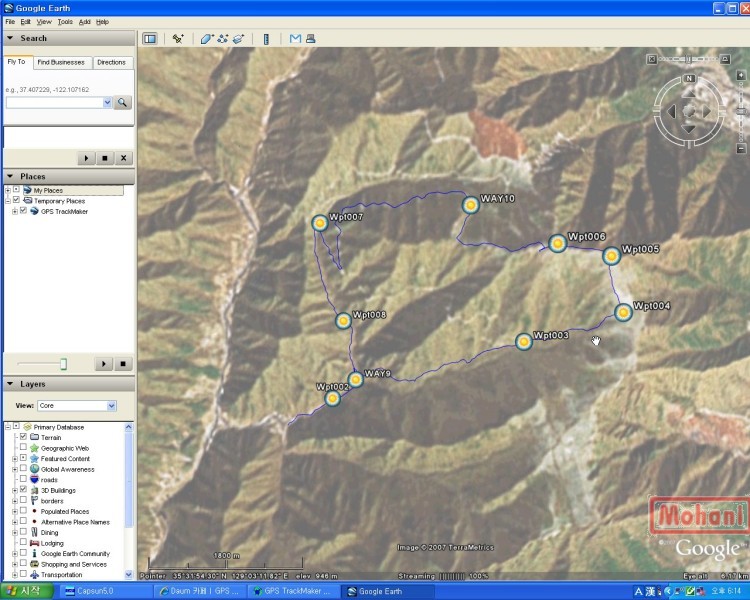This screenshot has height=600, width=750.
Task: Open the Windows Start button
Action: tap(27, 591)
